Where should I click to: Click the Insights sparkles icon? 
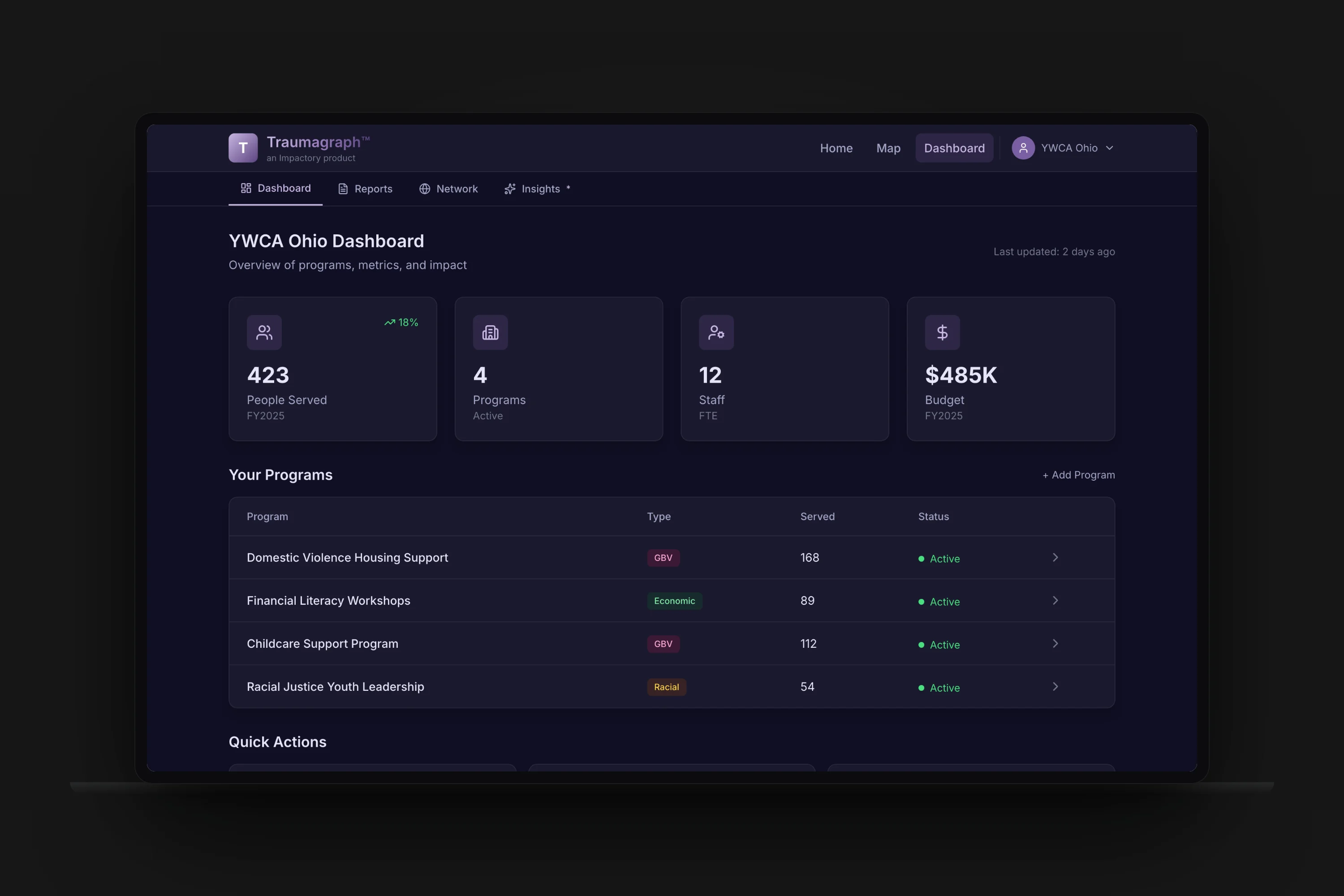click(x=510, y=189)
